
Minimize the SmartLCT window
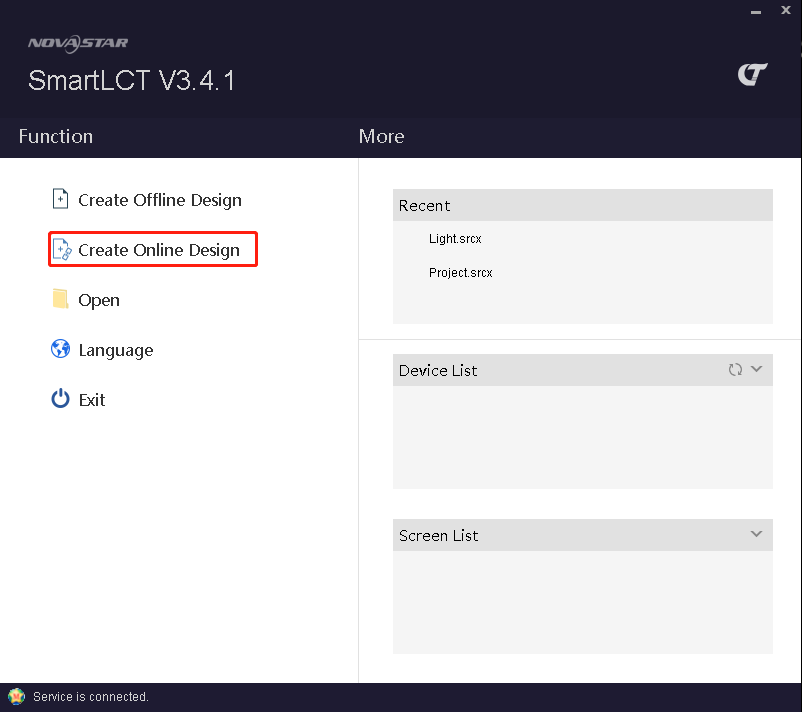[756, 12]
